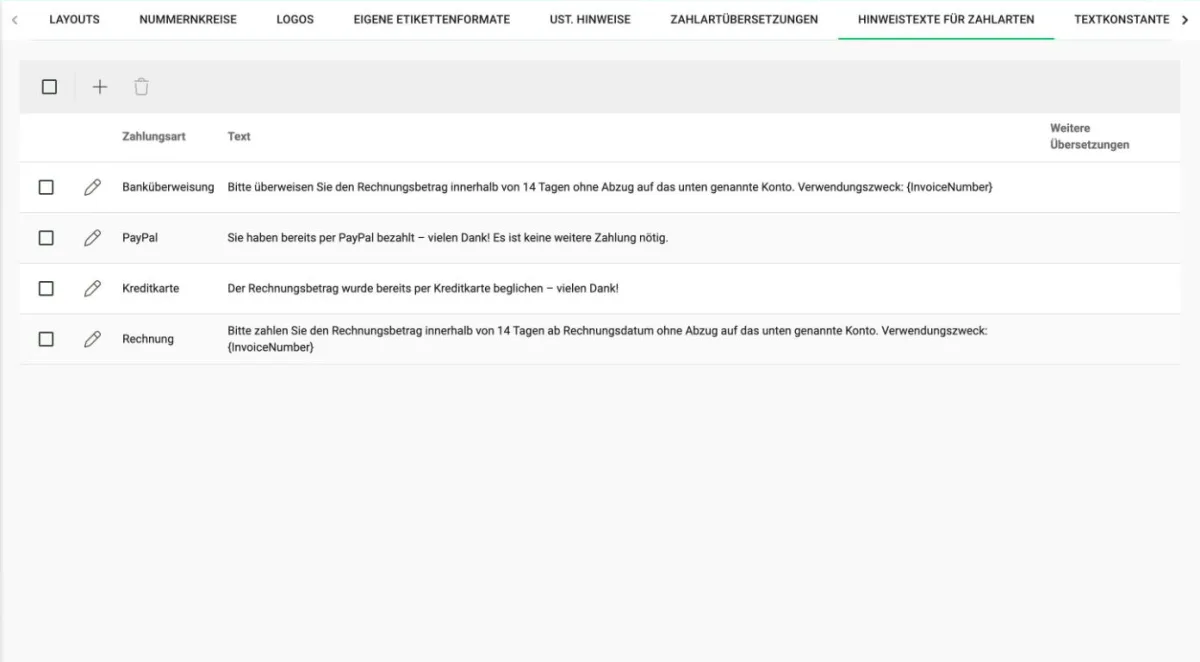Screen dimensions: 1200x662
Task: Select the Banküberweisung row checkbox
Action: coord(46,187)
